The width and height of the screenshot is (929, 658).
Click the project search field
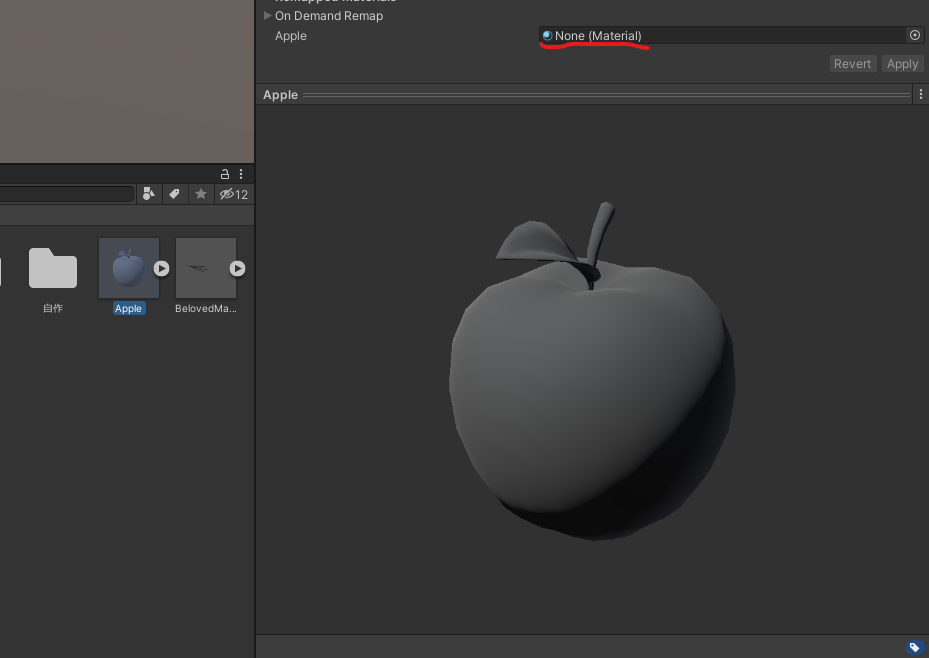point(66,194)
